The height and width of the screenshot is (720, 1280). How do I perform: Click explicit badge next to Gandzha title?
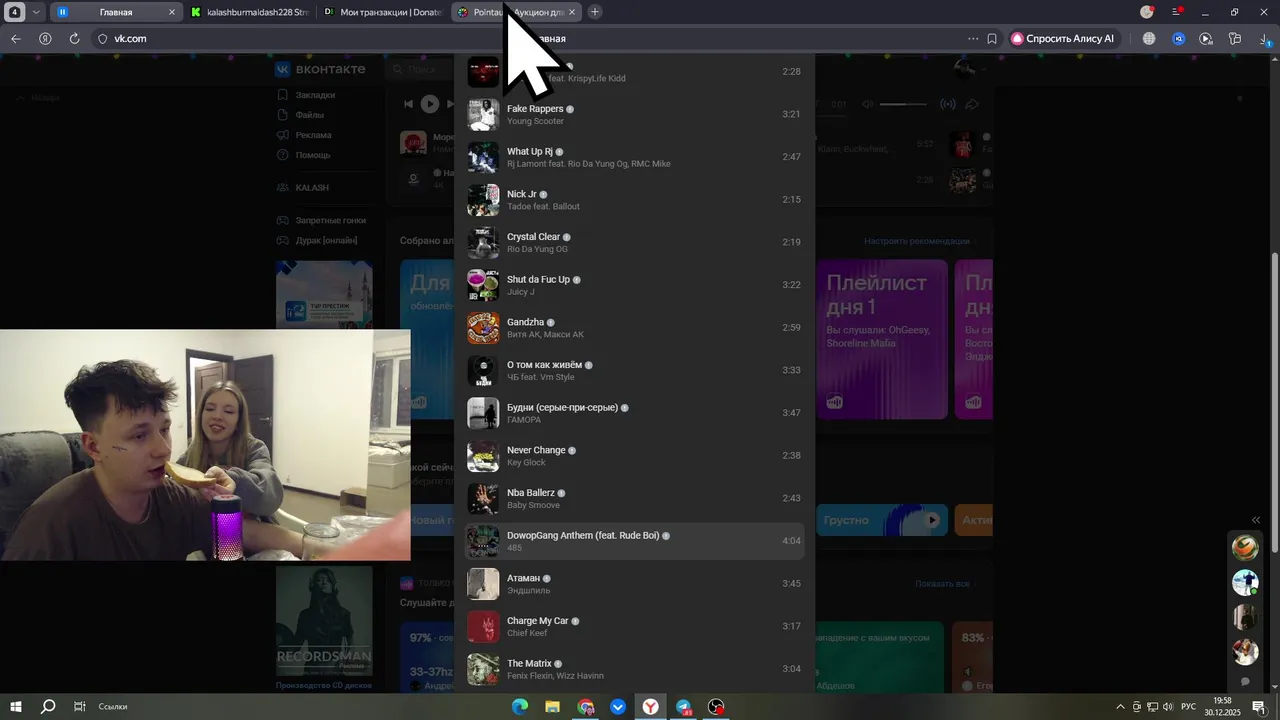[x=551, y=322]
